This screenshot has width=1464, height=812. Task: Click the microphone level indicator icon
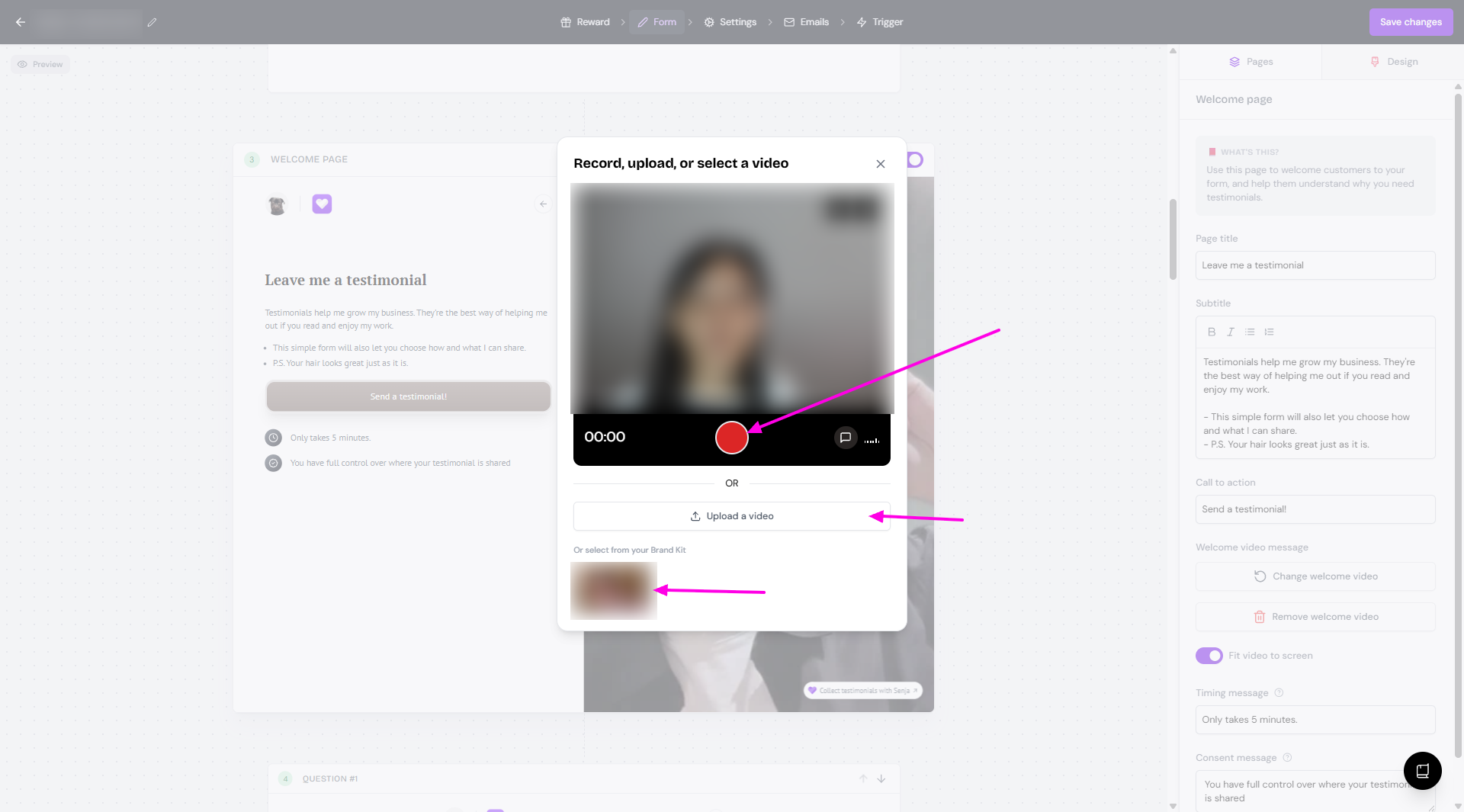872,440
